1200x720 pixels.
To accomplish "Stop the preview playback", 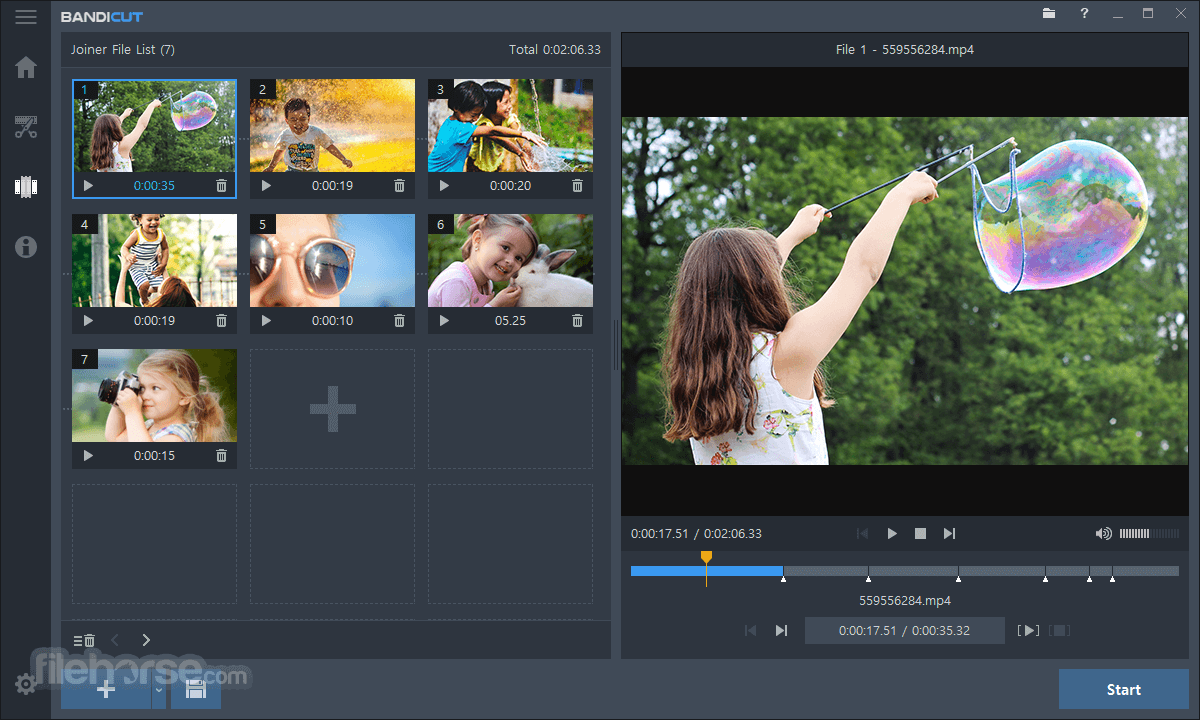I will pos(920,534).
